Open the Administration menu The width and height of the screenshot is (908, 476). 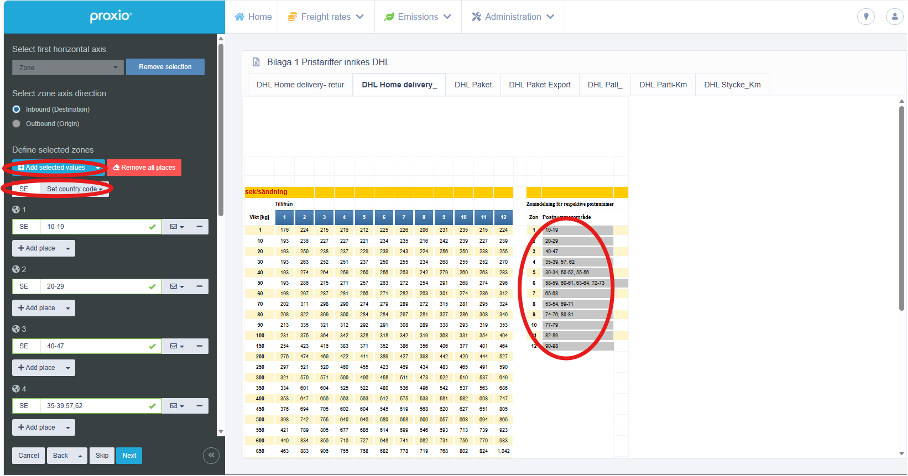click(513, 17)
